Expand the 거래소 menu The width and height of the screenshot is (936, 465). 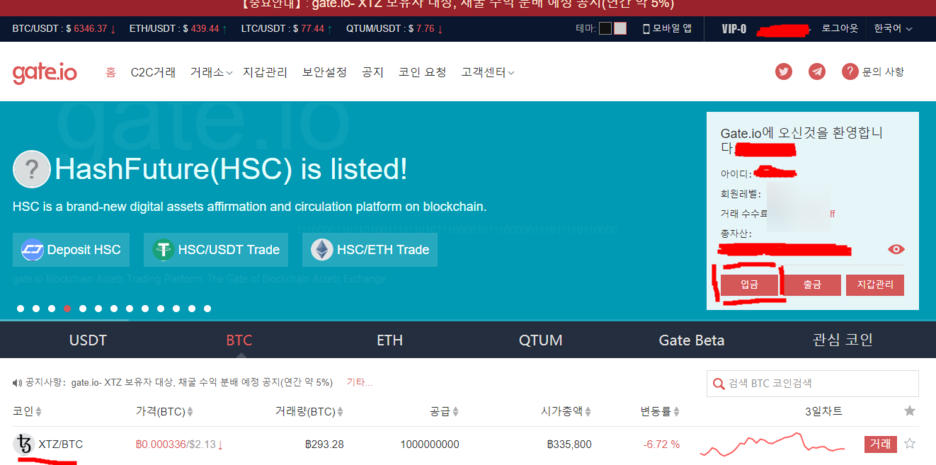click(x=211, y=73)
